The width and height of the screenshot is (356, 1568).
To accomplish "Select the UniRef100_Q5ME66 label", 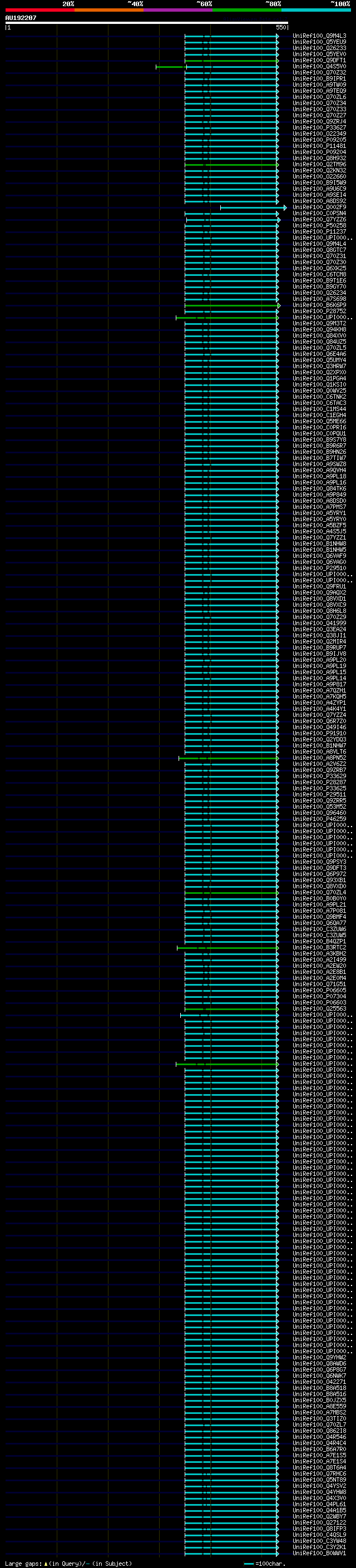I will pos(319,421).
